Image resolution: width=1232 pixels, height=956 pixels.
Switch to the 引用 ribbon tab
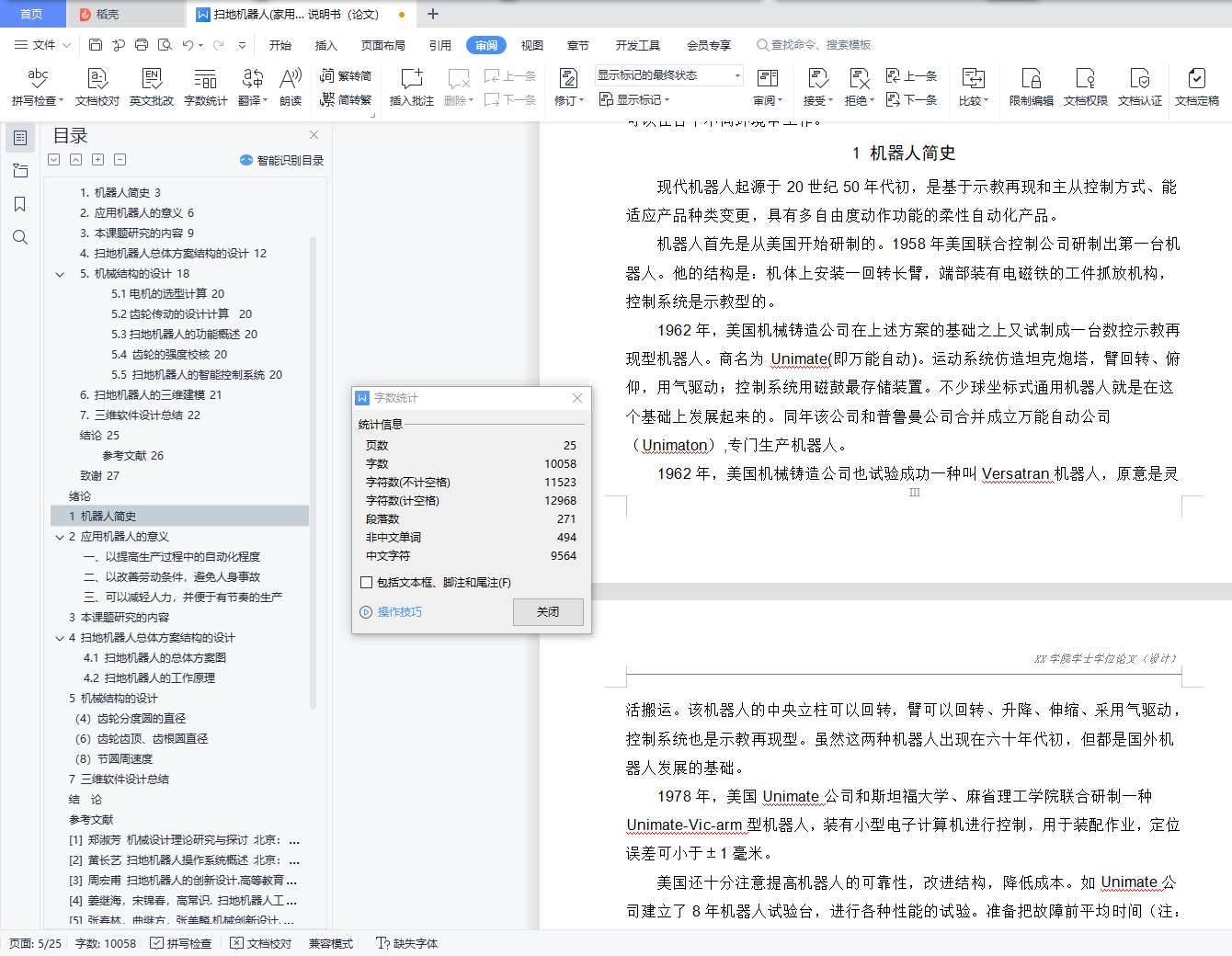click(440, 45)
